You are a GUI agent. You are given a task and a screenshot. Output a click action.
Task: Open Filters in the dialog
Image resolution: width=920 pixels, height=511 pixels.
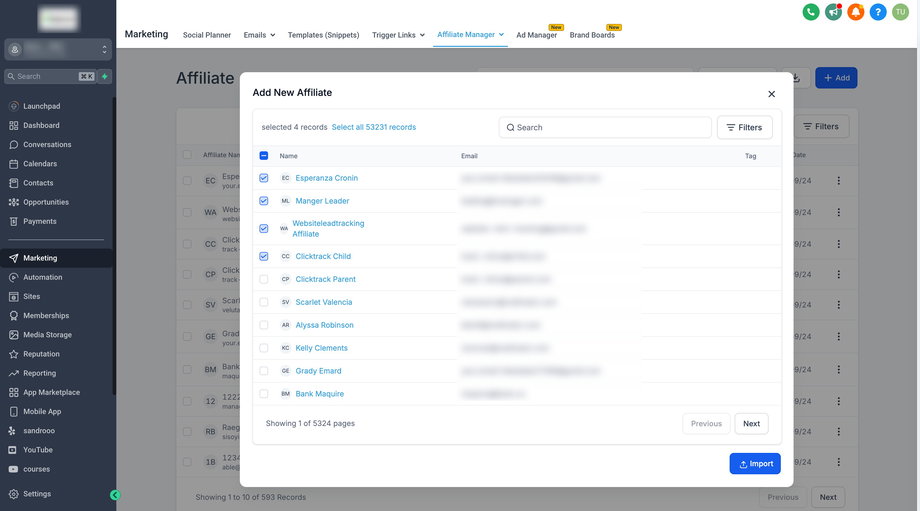[x=745, y=127]
